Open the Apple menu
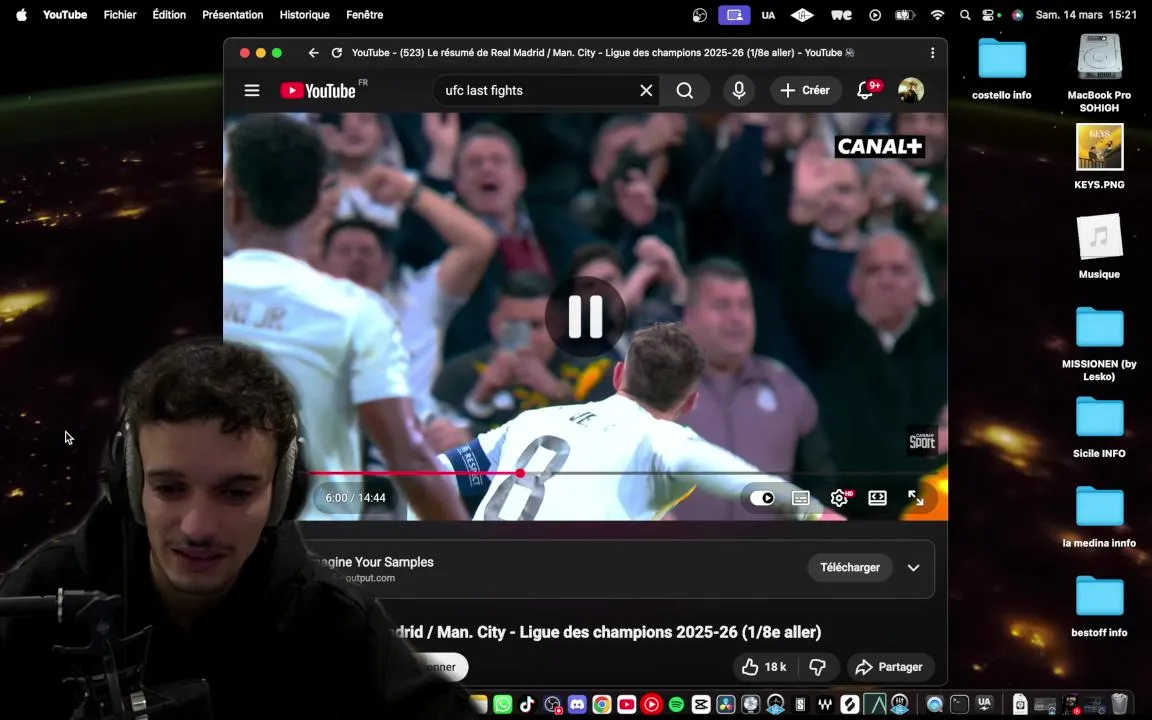This screenshot has width=1152, height=720. pyautogui.click(x=21, y=15)
